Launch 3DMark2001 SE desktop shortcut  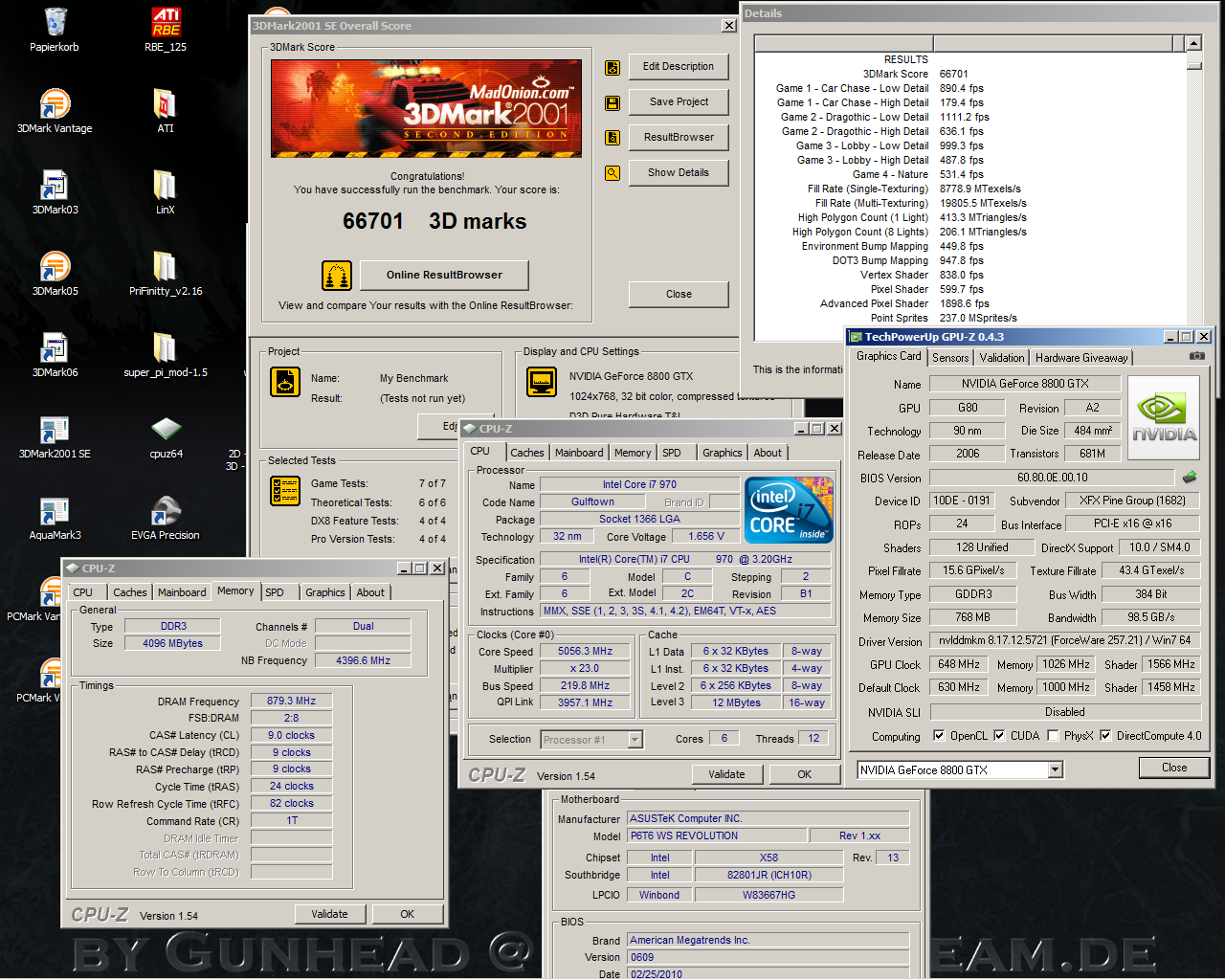[55, 435]
